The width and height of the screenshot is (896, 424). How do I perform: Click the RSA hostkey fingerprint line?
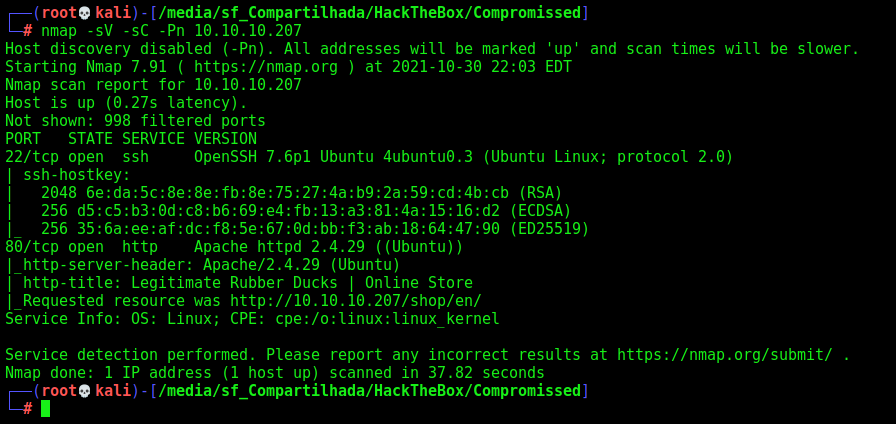302,193
